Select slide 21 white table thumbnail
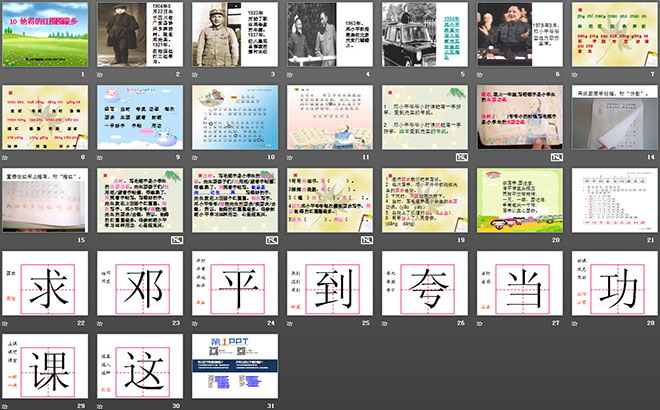The height and width of the screenshot is (410, 660). [615, 200]
